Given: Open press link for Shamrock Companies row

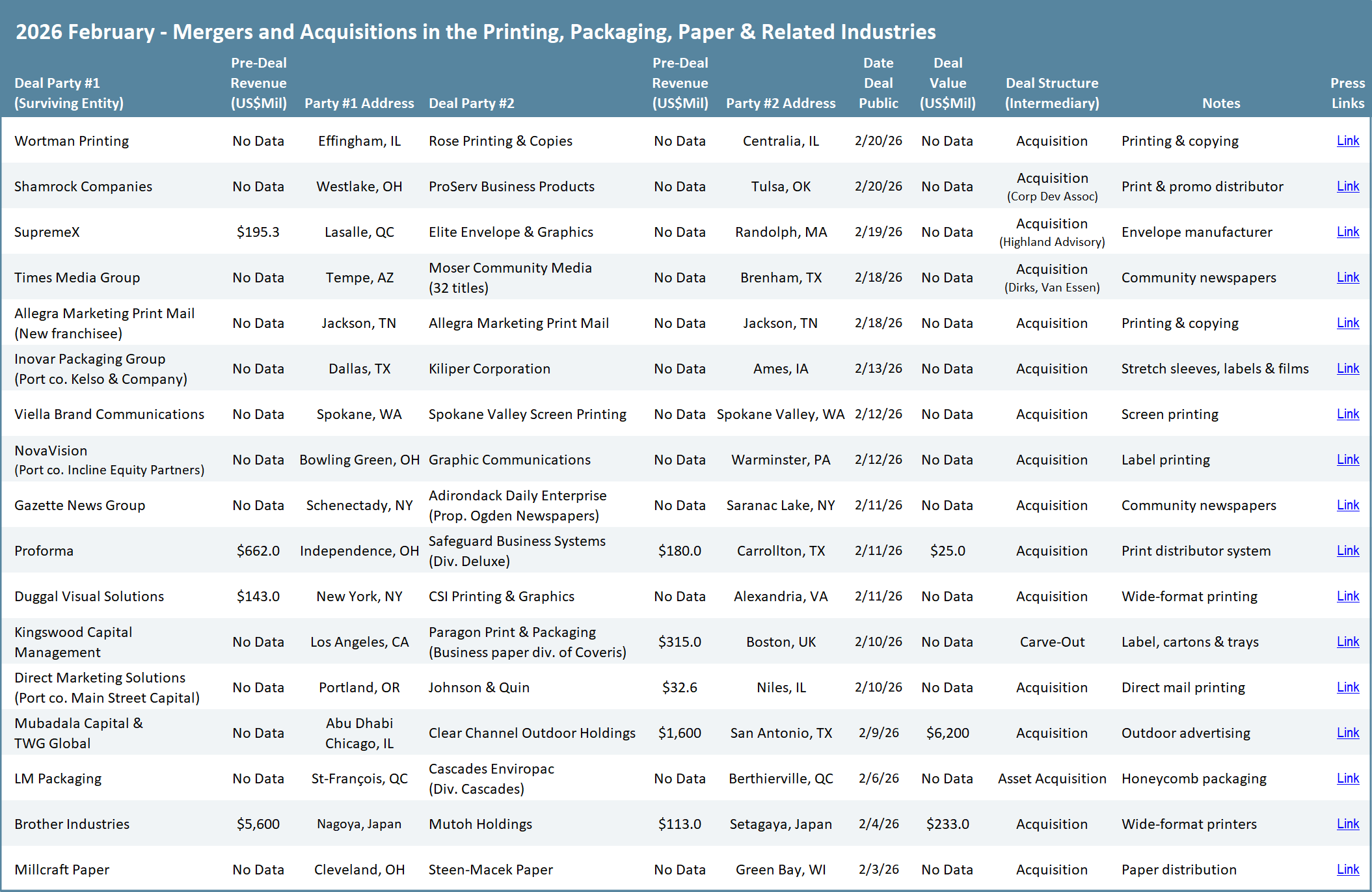Looking at the screenshot, I should 1347,186.
